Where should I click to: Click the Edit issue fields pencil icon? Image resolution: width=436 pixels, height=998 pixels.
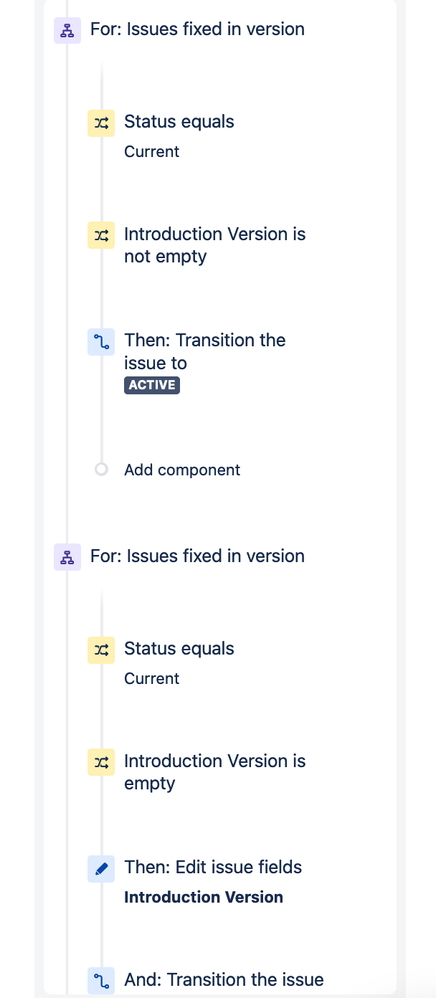(101, 869)
